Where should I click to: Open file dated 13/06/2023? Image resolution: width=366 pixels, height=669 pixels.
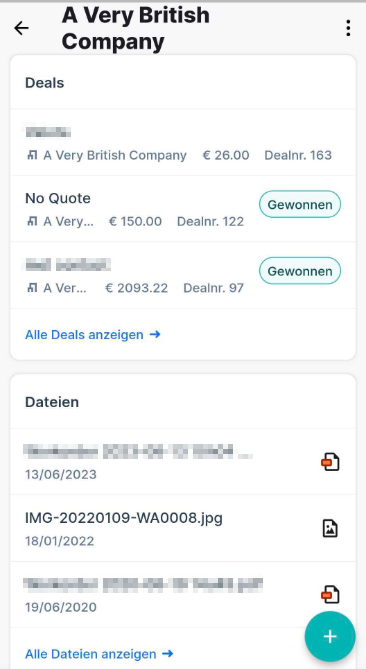click(x=183, y=462)
